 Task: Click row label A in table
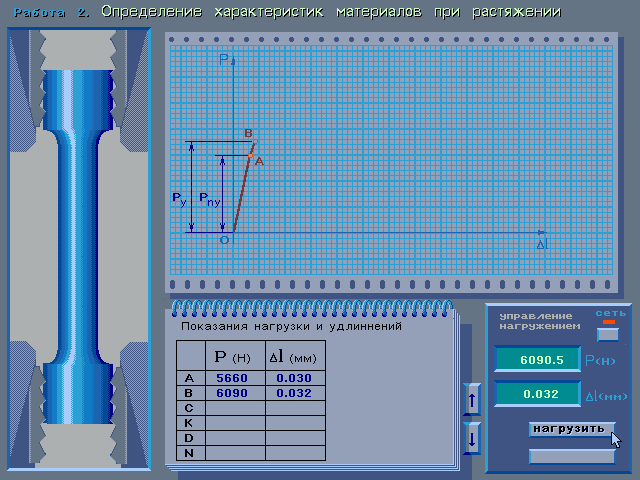tap(191, 378)
